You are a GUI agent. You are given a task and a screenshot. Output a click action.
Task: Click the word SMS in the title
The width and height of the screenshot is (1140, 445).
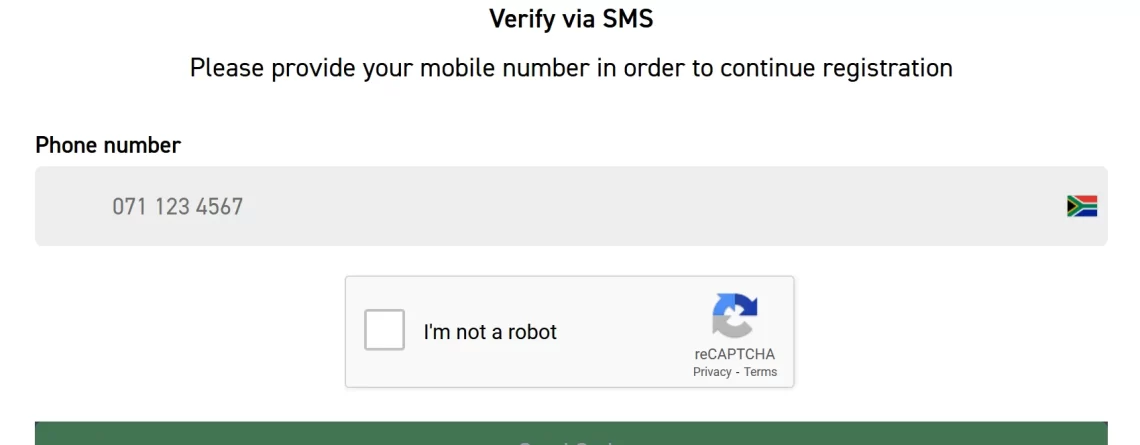coord(627,19)
